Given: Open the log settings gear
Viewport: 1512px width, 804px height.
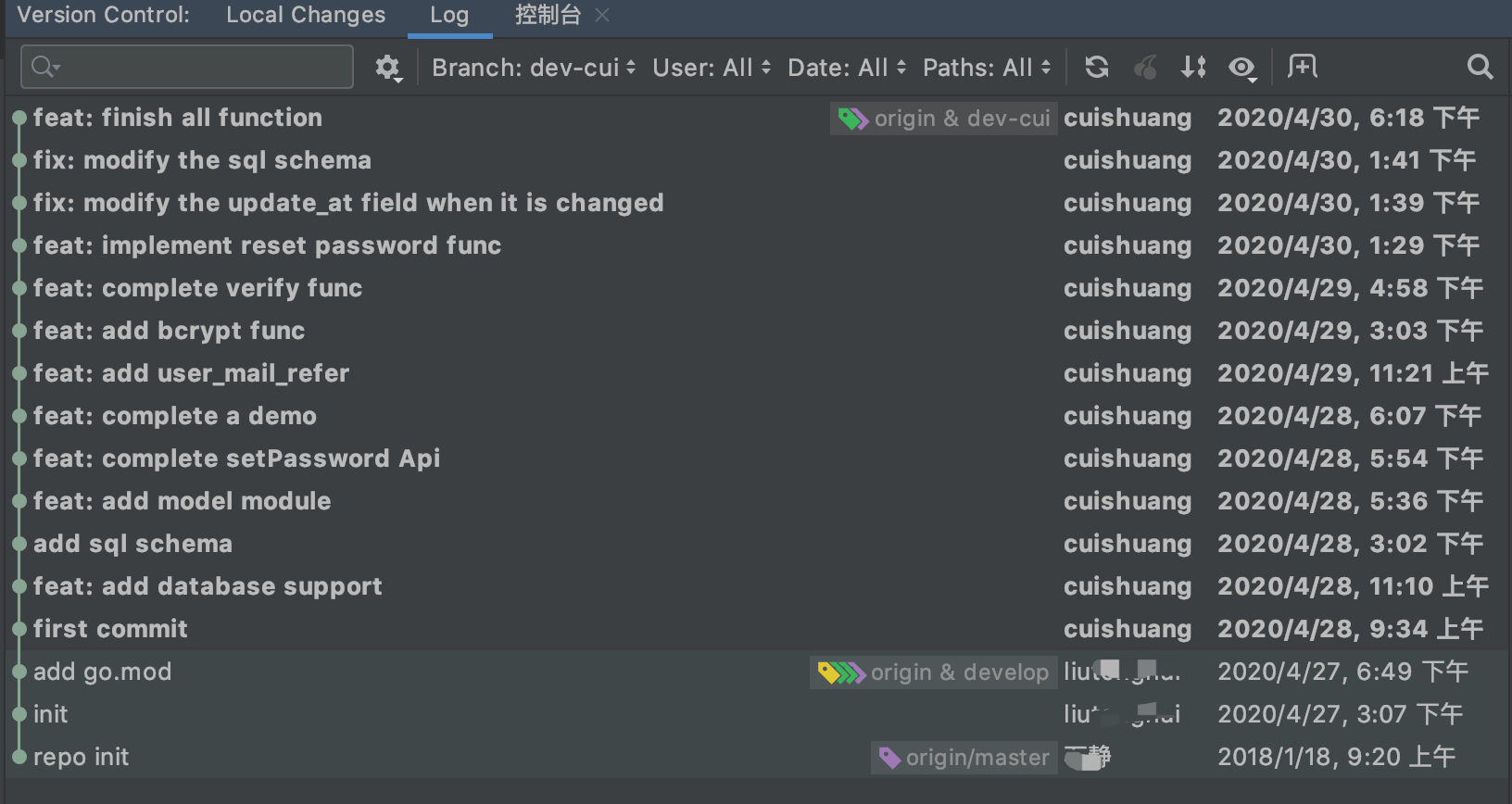Looking at the screenshot, I should click(x=387, y=67).
